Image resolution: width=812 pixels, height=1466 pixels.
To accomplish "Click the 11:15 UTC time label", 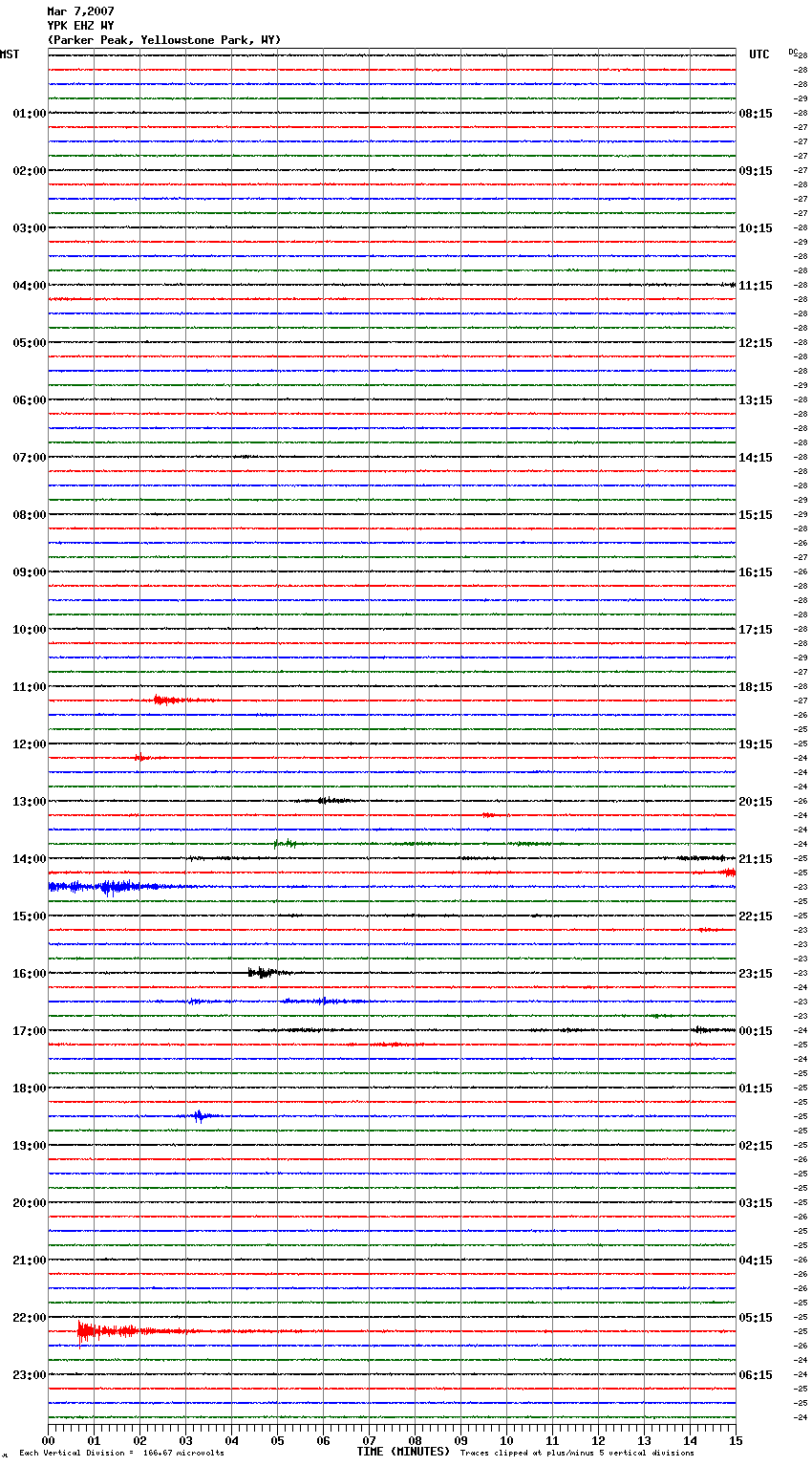I will click(756, 286).
